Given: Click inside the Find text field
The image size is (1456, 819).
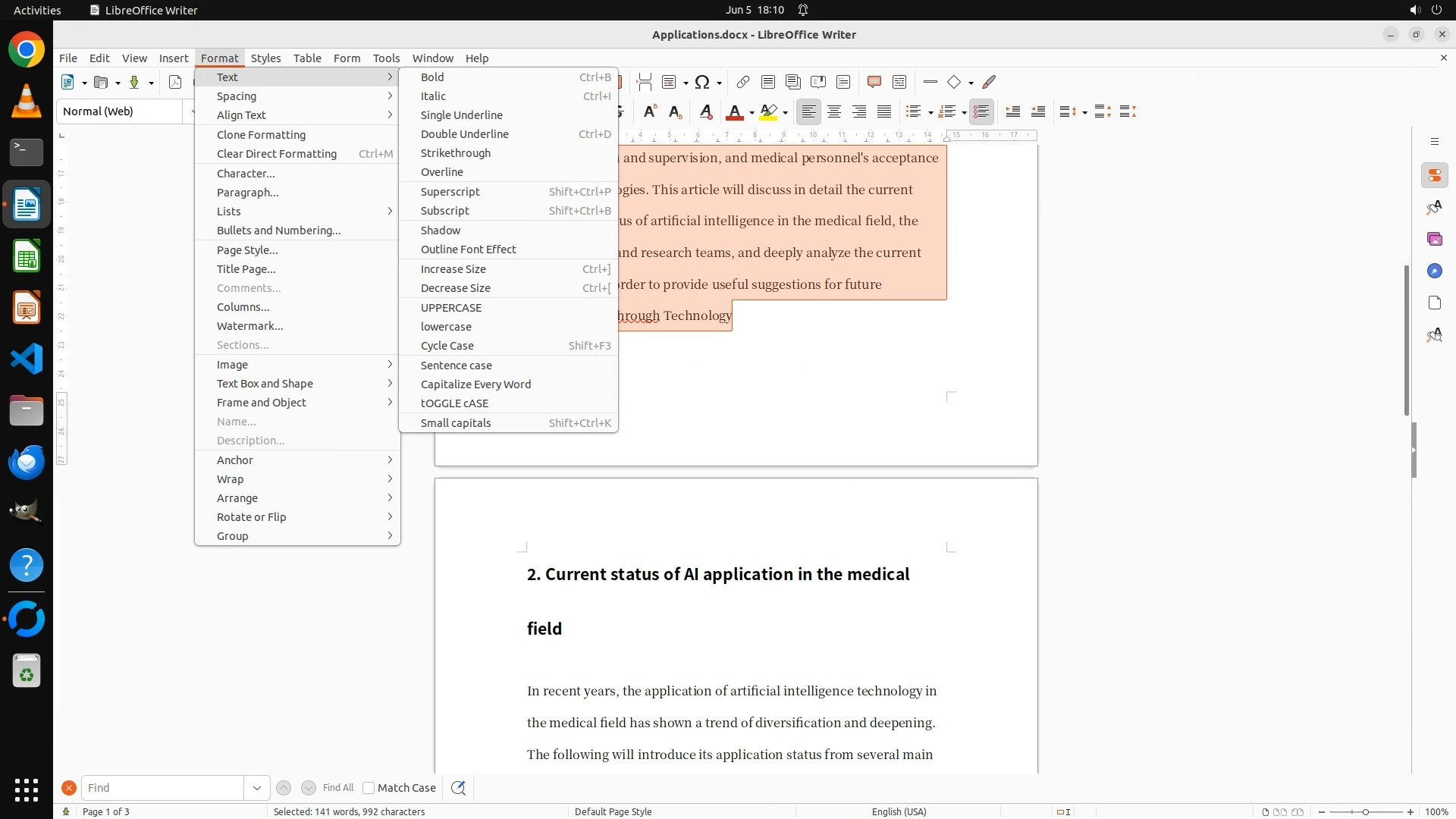Looking at the screenshot, I should pos(162,788).
